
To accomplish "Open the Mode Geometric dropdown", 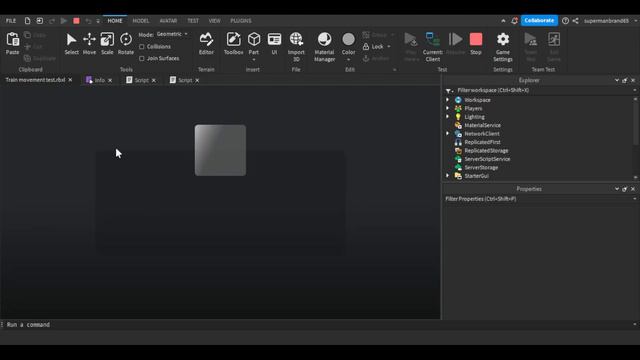I will click(x=172, y=34).
